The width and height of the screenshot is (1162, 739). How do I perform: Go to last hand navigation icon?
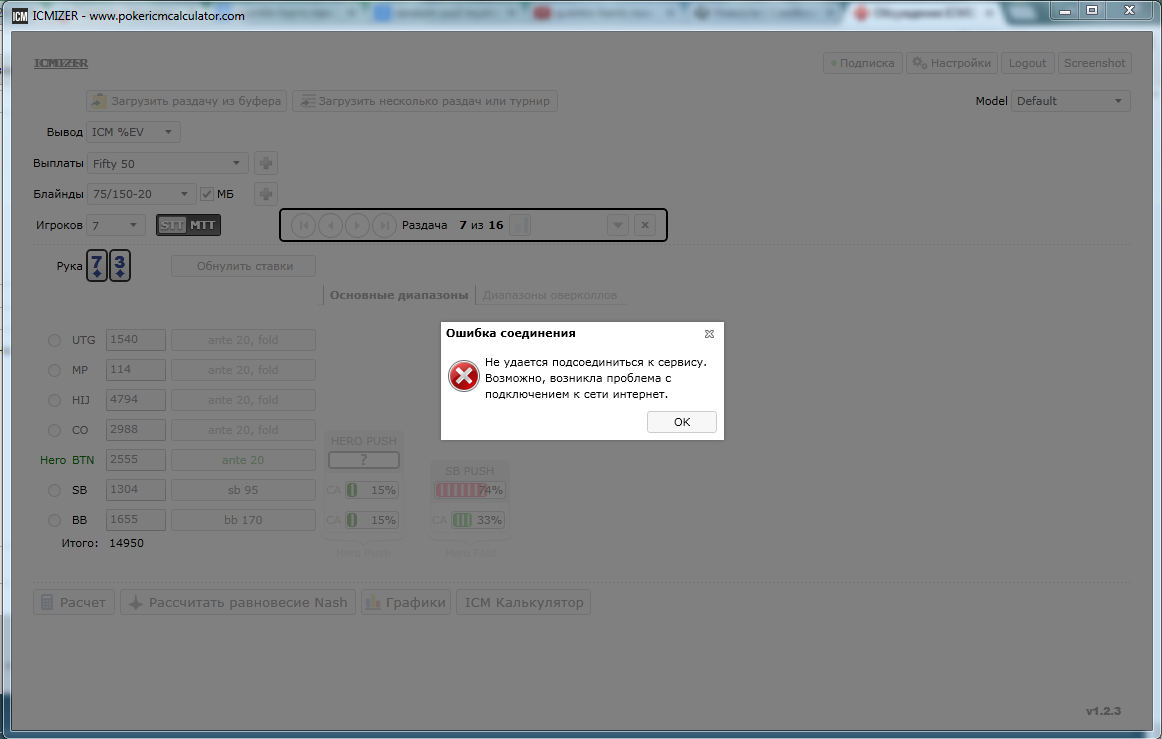pyautogui.click(x=384, y=225)
